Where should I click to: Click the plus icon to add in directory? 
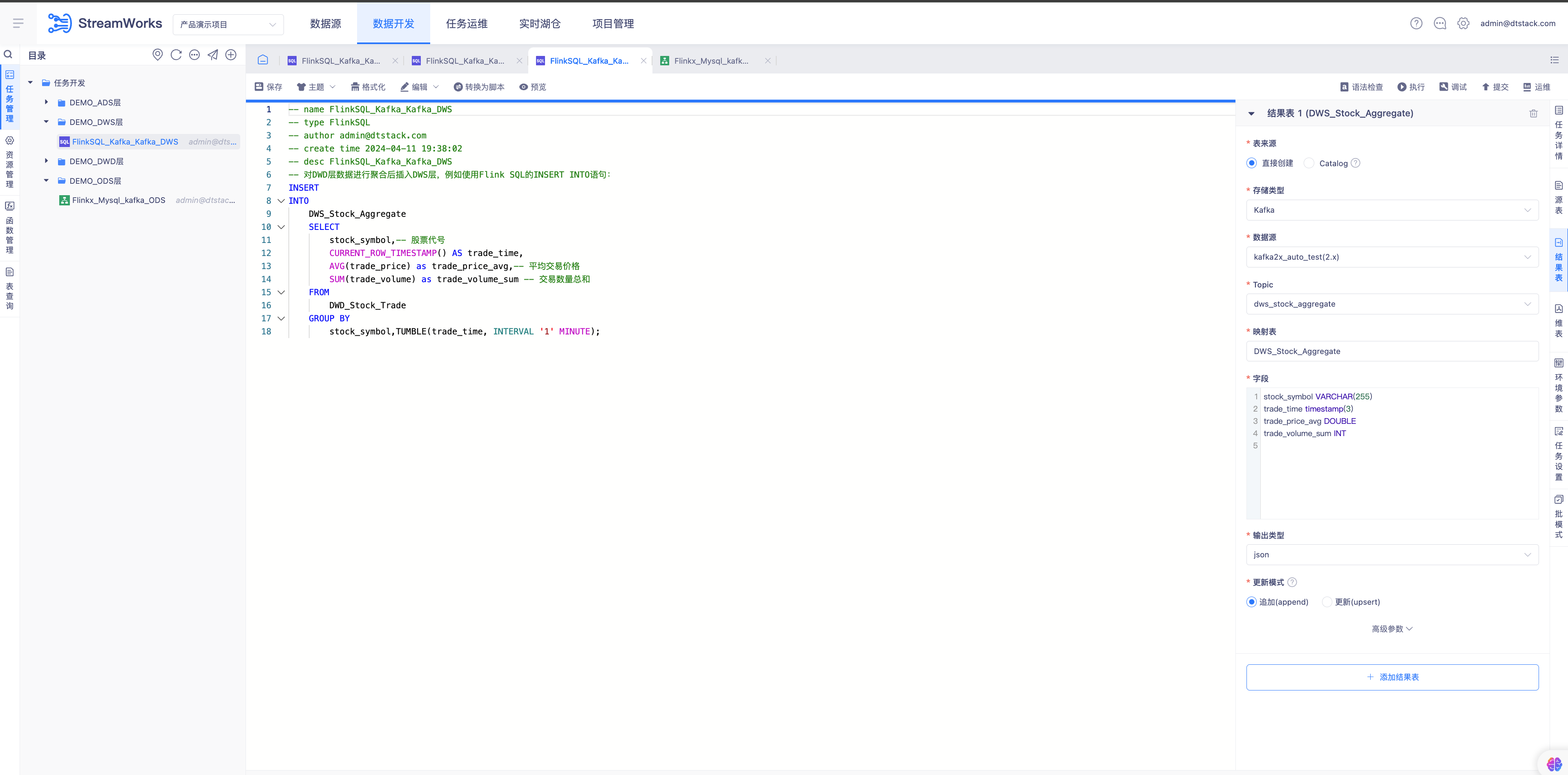231,55
